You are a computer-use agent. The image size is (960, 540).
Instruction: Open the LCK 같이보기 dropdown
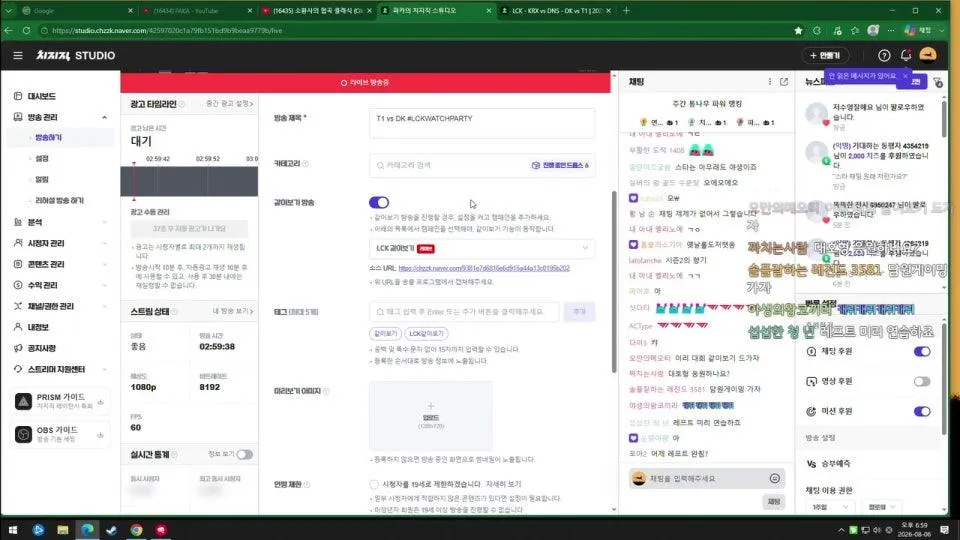click(482, 248)
